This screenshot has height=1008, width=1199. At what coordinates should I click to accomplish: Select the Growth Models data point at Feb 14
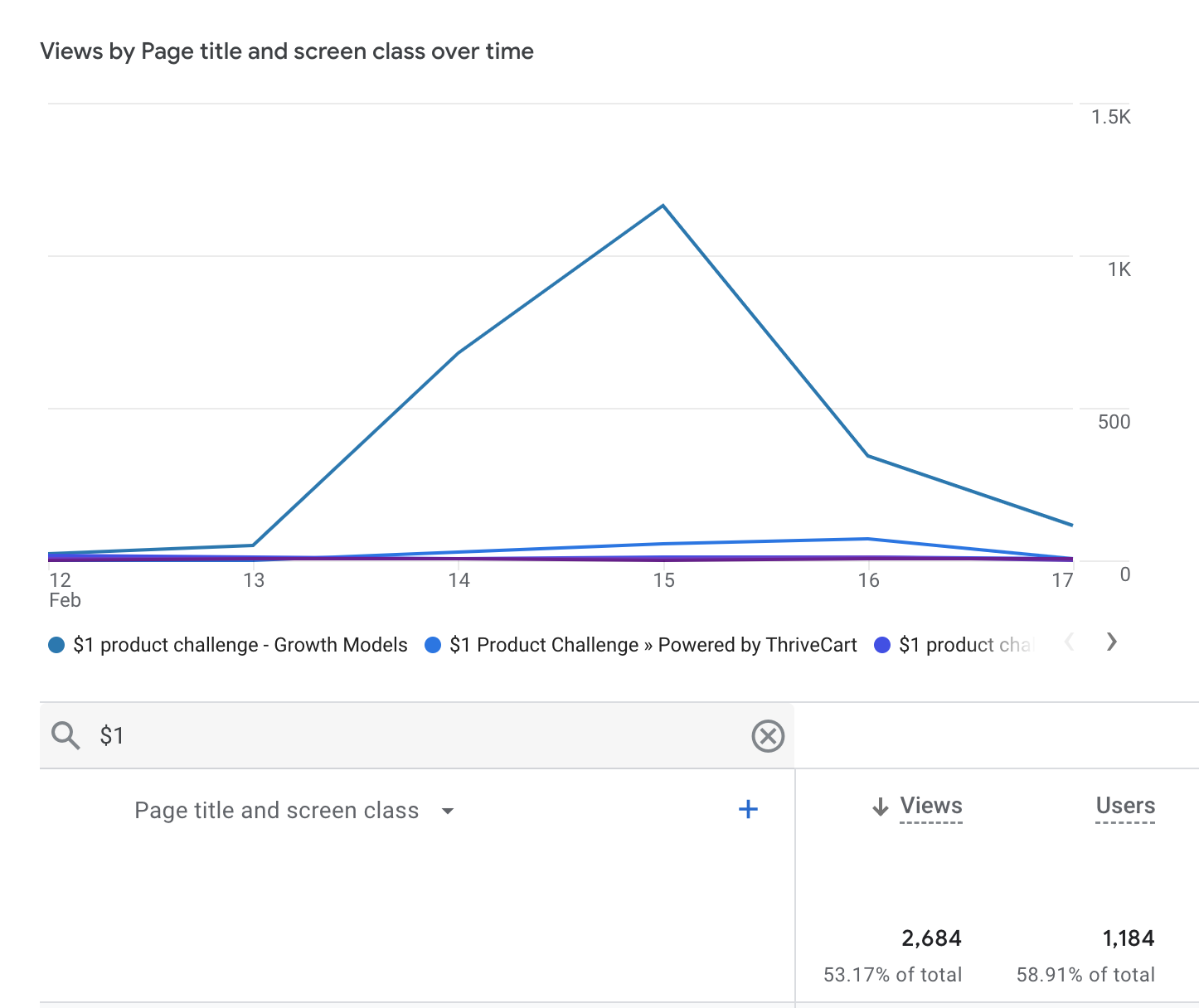[459, 353]
